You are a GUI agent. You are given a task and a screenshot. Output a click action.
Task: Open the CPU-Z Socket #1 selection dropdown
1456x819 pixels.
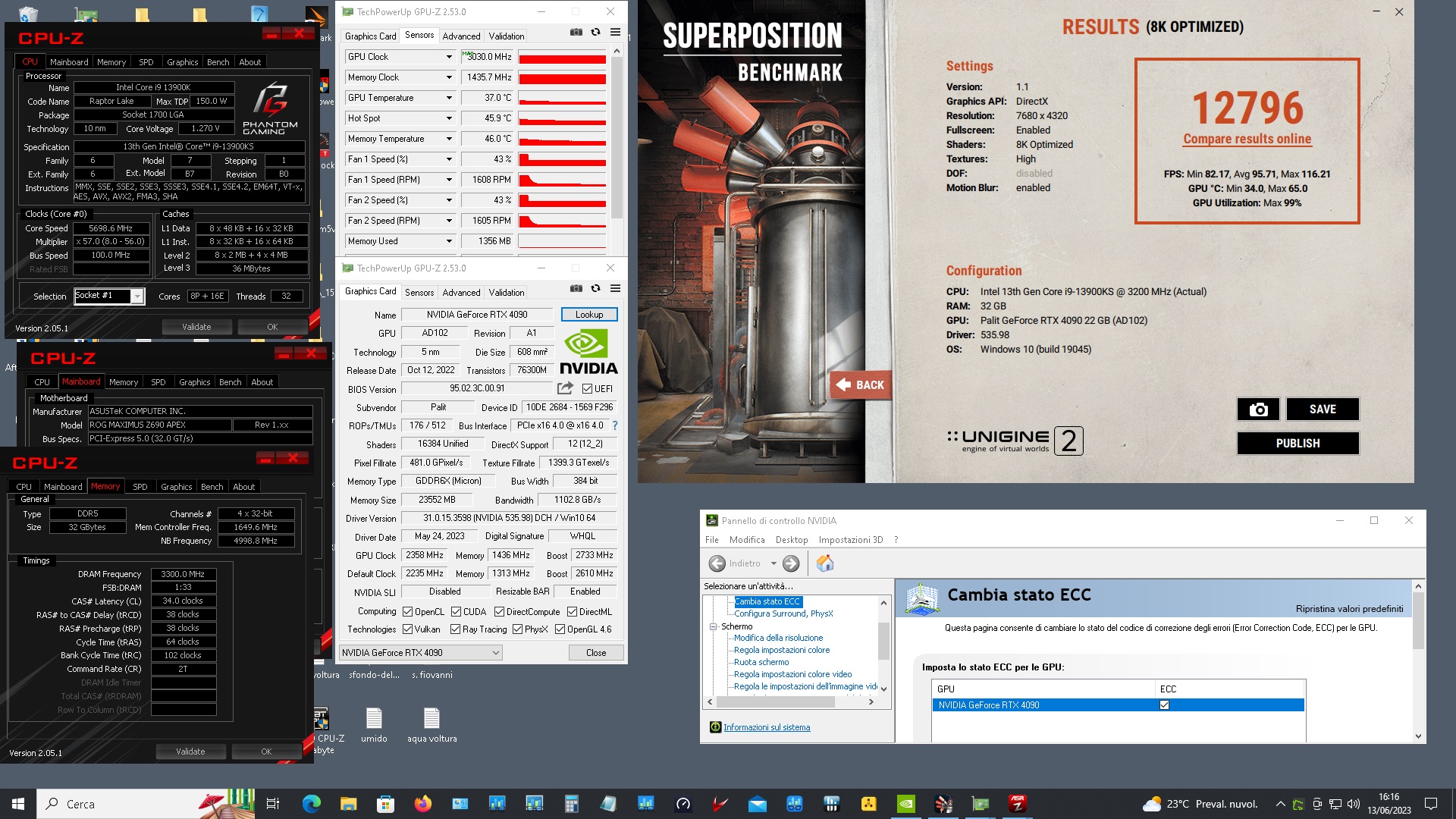pyautogui.click(x=137, y=296)
